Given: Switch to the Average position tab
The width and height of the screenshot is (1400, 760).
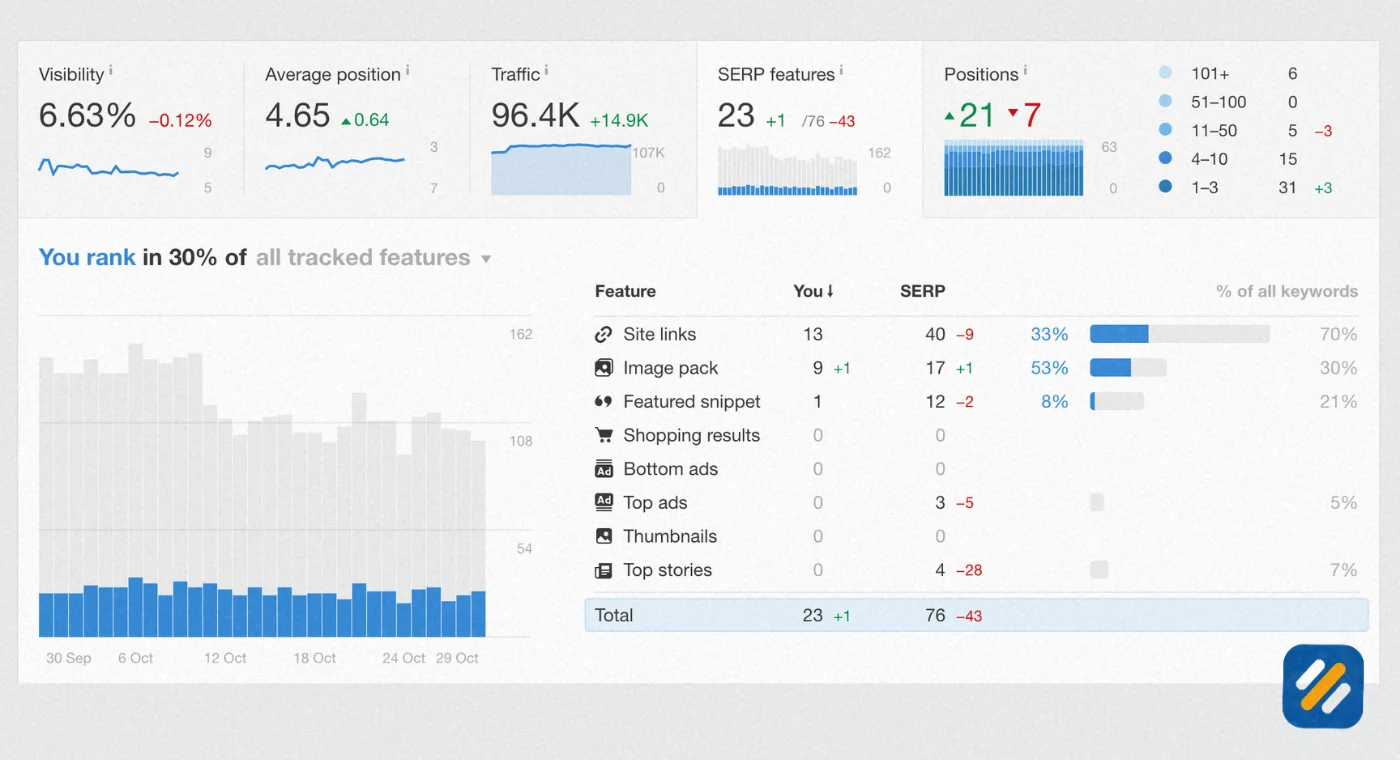Looking at the screenshot, I should [356, 130].
